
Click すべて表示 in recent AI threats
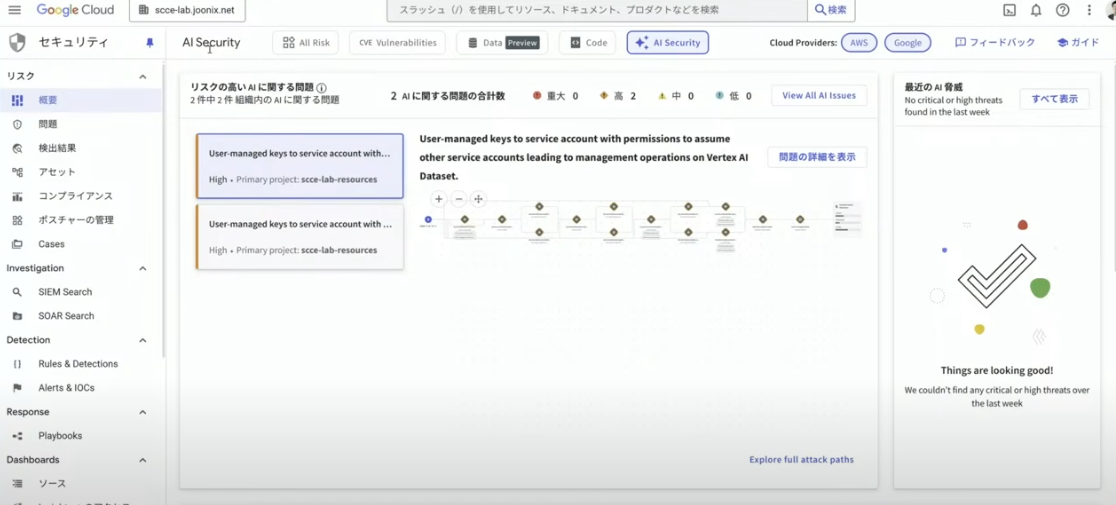pos(1055,99)
